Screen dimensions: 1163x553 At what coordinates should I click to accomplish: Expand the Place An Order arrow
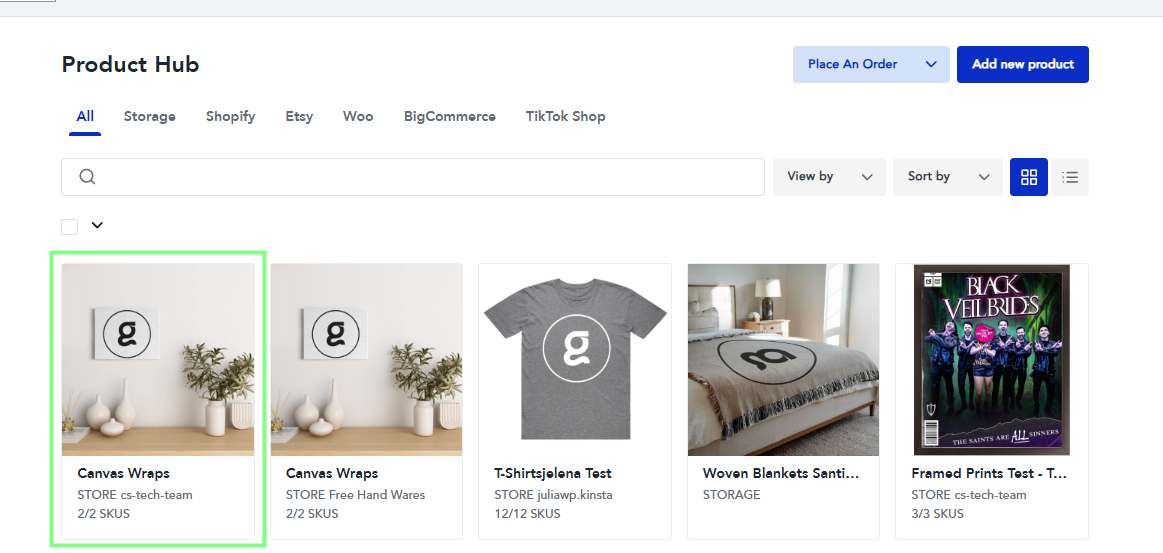(x=931, y=64)
